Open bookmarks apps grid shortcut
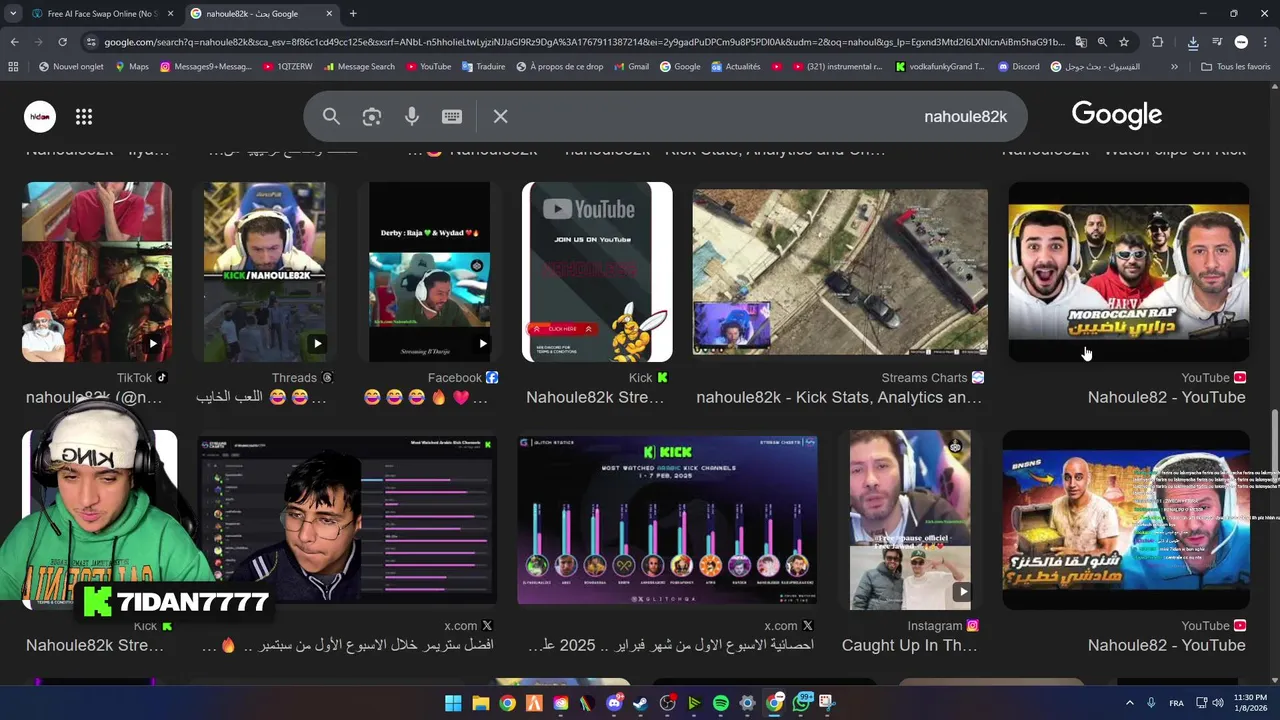The height and width of the screenshot is (720, 1280). 13,67
